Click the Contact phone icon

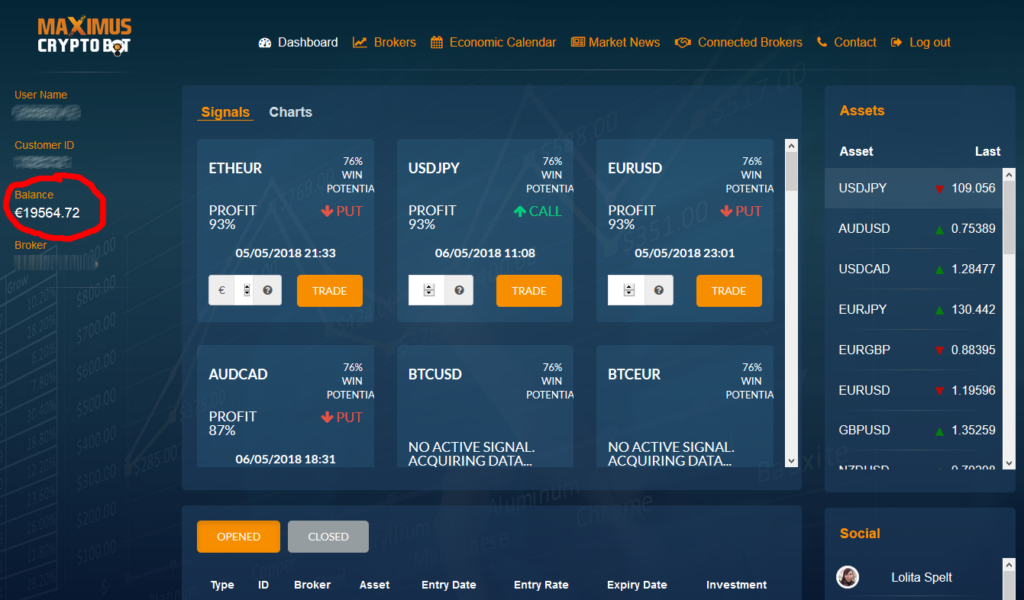pyautogui.click(x=822, y=42)
